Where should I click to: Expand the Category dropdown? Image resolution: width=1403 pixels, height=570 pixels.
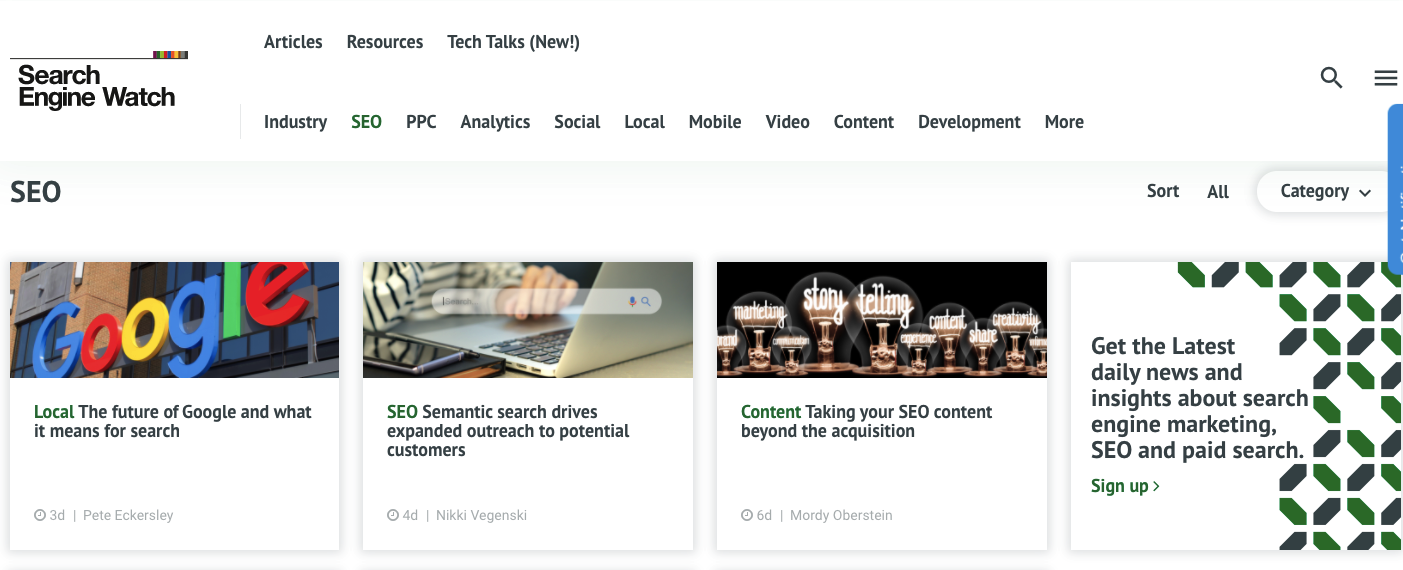(x=1325, y=191)
